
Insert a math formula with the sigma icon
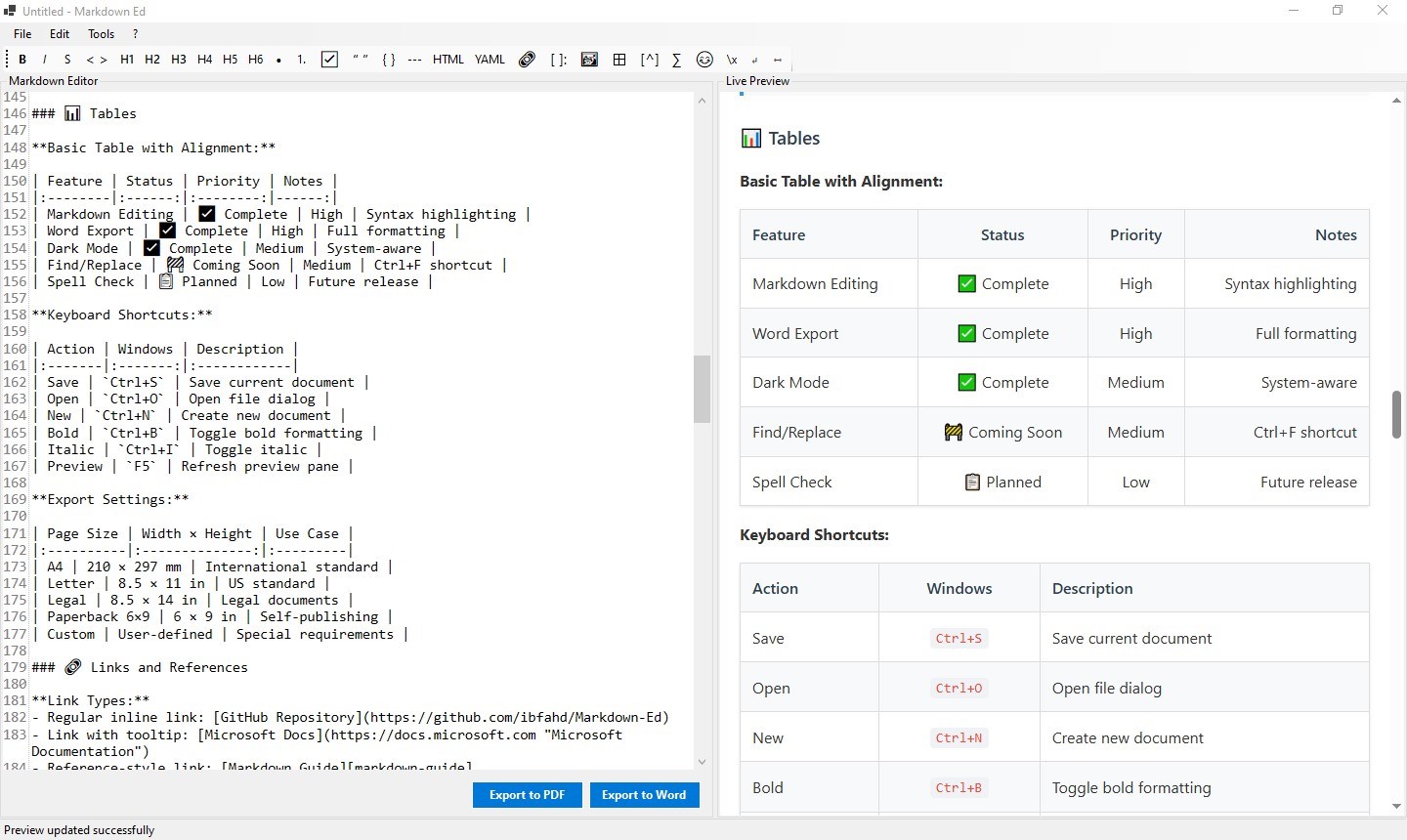(676, 60)
